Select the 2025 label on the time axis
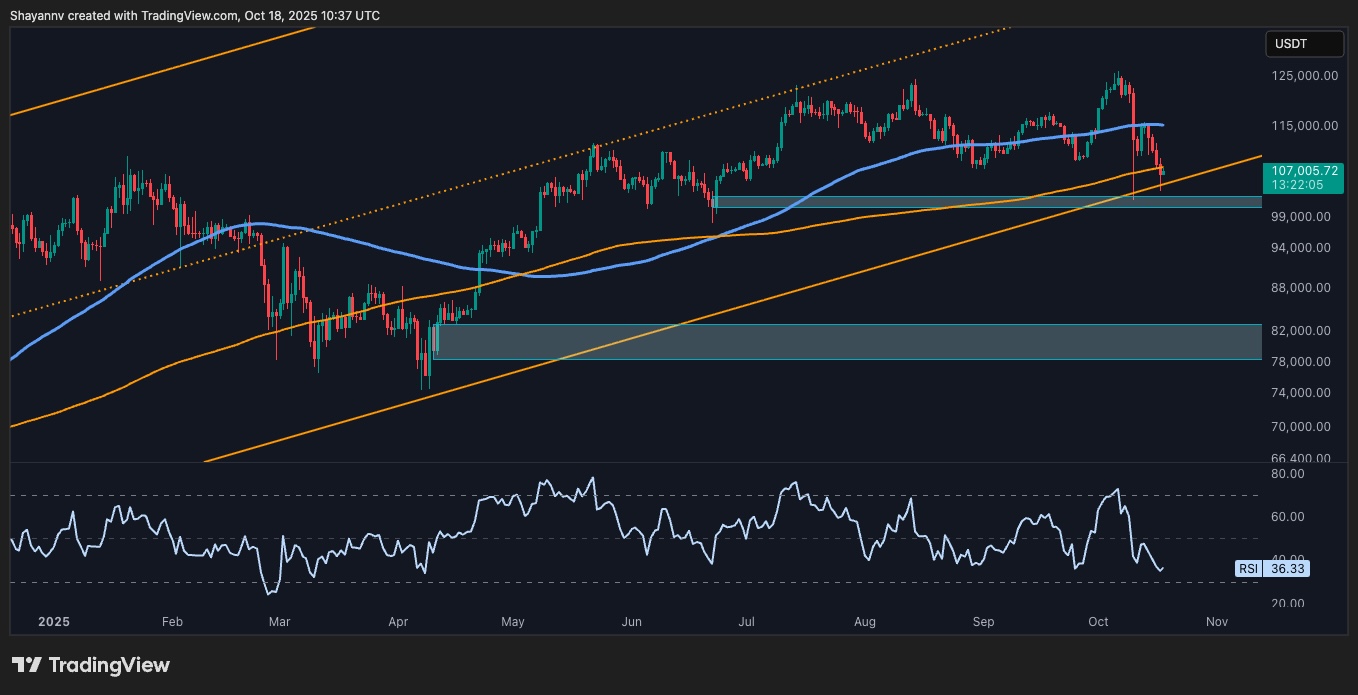This screenshot has height=695, width=1358. 53,621
